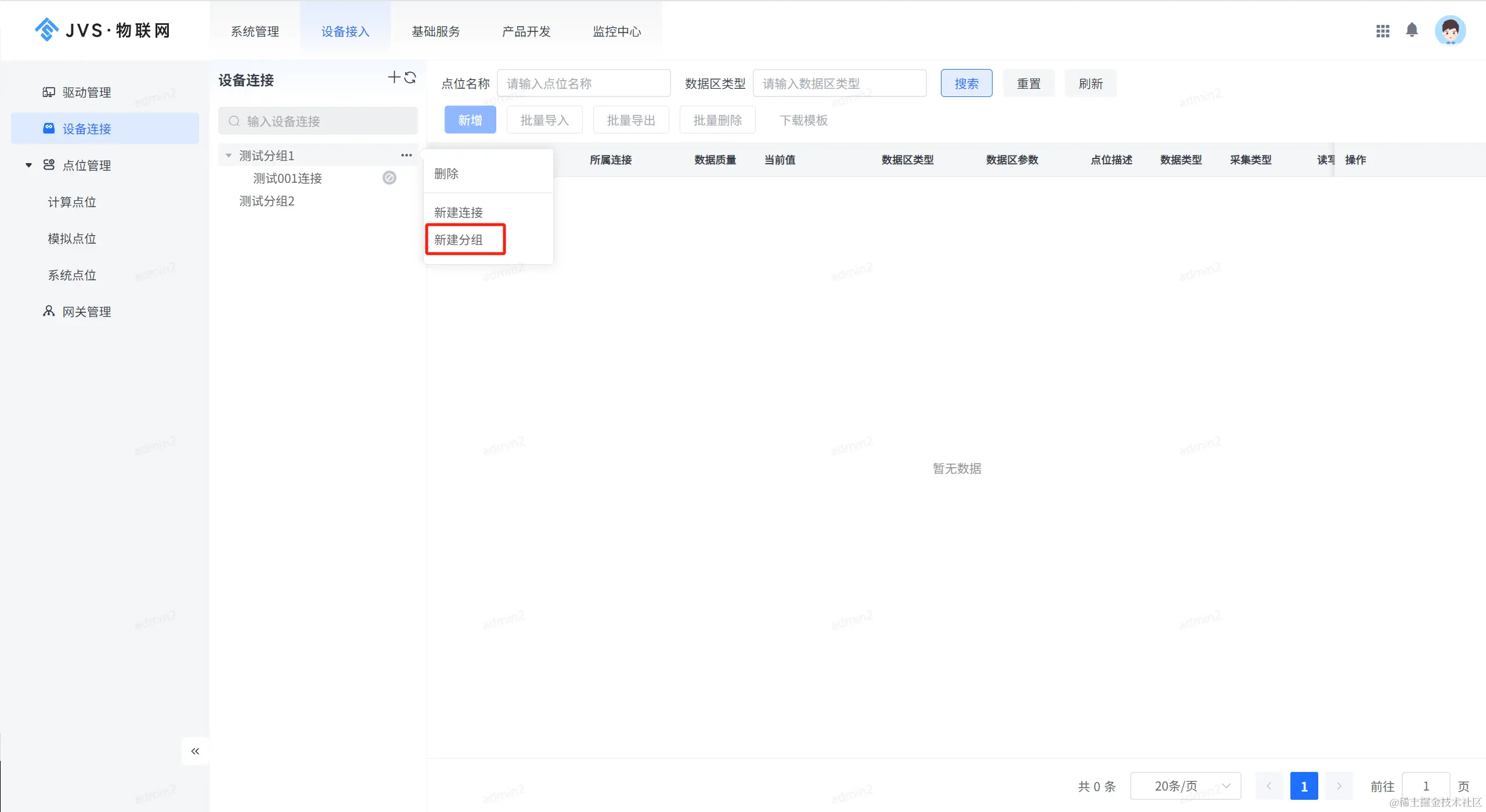Click the 搜索 button
This screenshot has width=1486, height=812.
point(966,84)
